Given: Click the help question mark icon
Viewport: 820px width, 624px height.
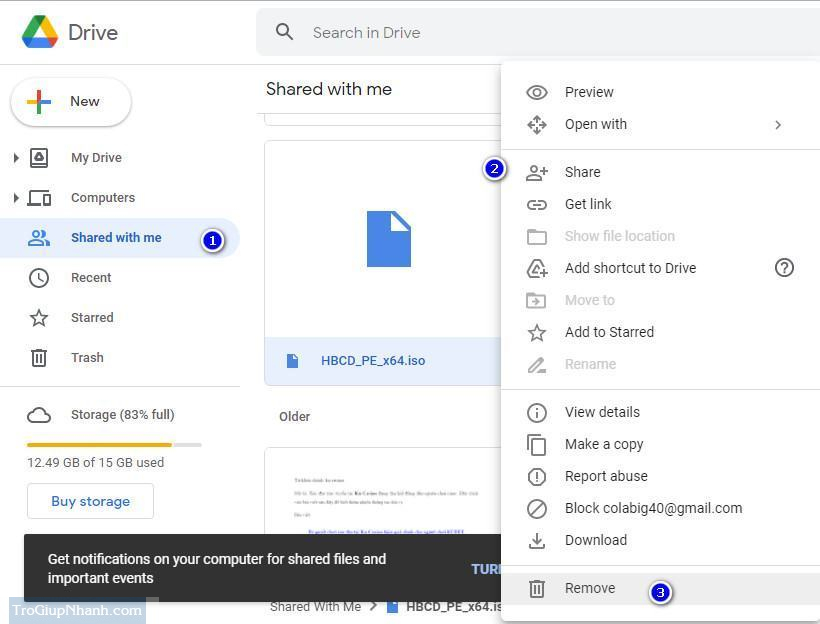Looking at the screenshot, I should pyautogui.click(x=784, y=267).
